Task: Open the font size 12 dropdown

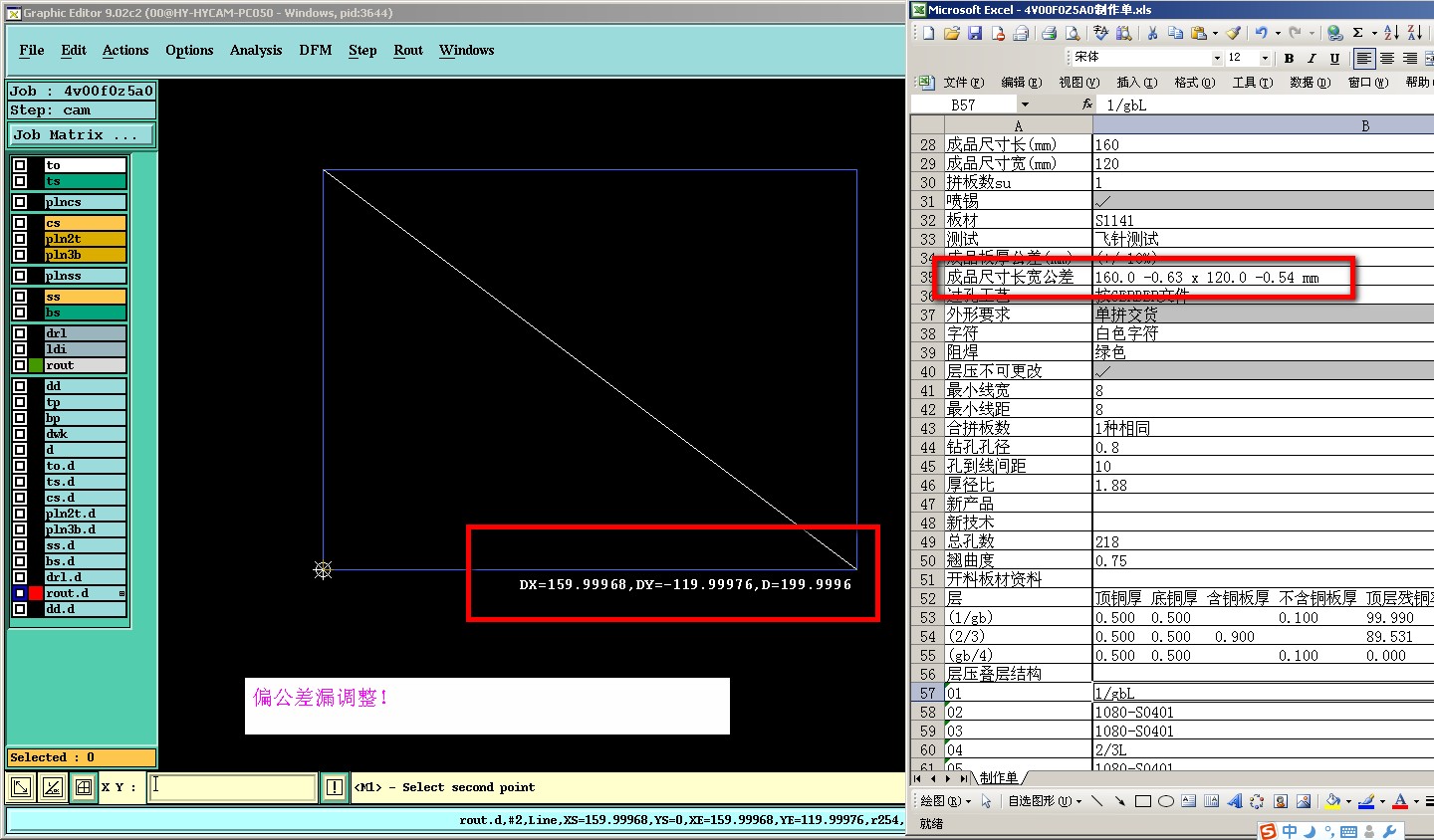Action: point(1265,59)
